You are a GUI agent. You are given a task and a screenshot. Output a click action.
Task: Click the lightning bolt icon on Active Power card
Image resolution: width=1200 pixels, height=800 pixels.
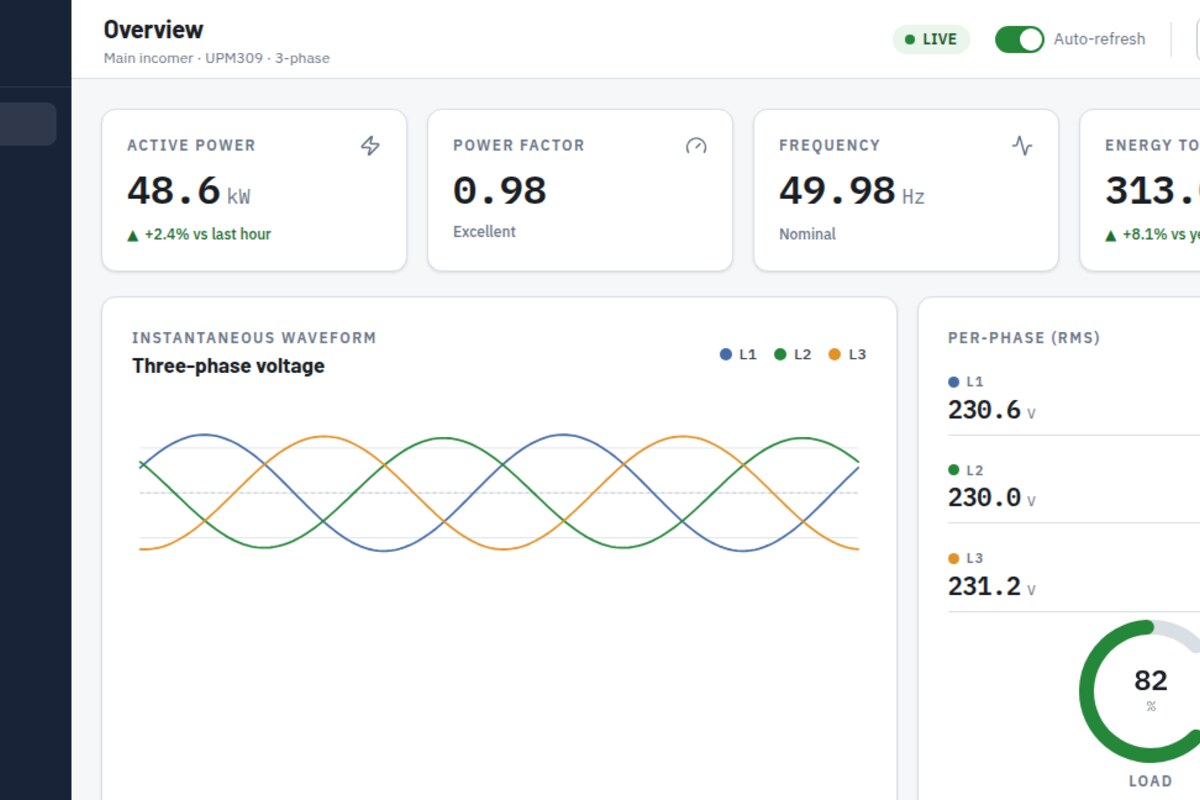coord(370,146)
